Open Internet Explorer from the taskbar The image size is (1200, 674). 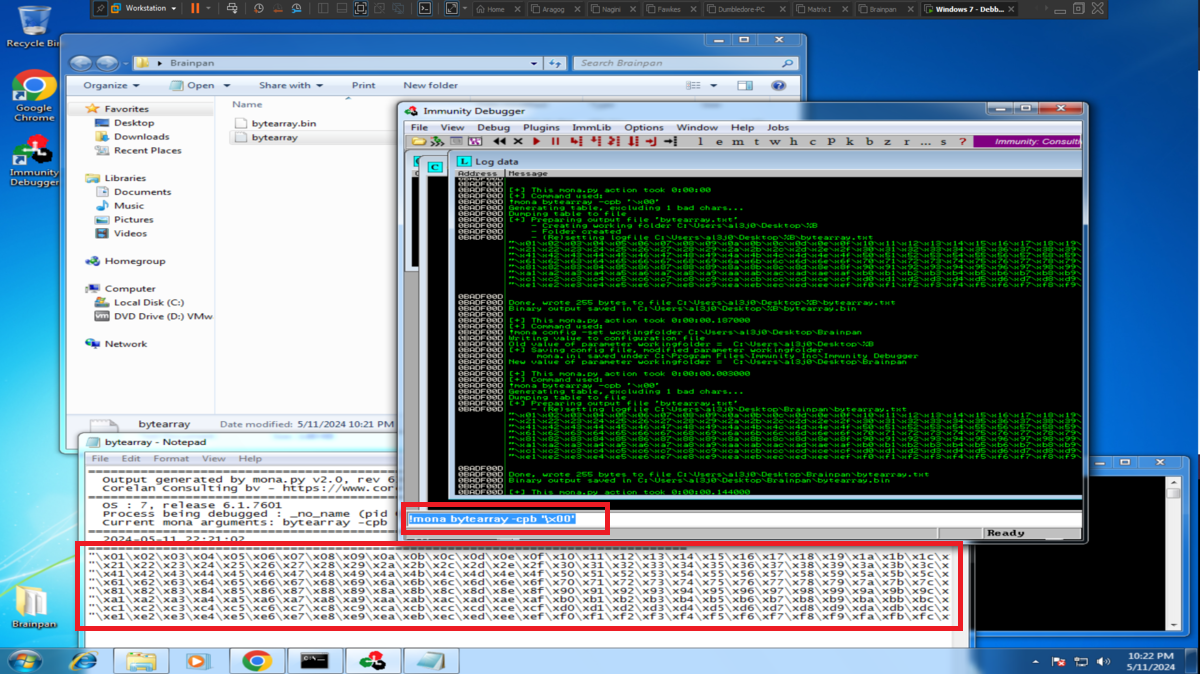pos(84,661)
